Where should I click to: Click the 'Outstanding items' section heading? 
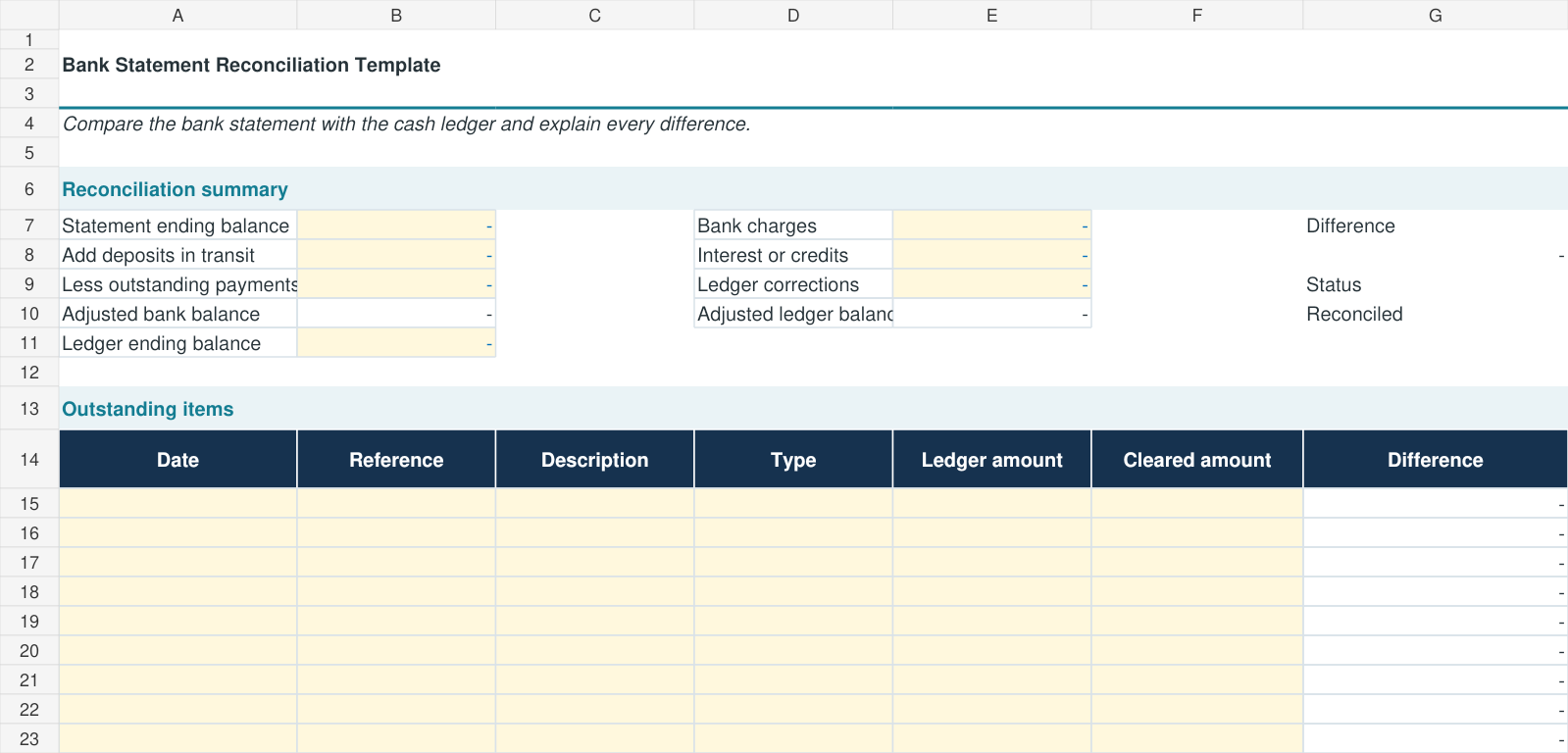[147, 409]
